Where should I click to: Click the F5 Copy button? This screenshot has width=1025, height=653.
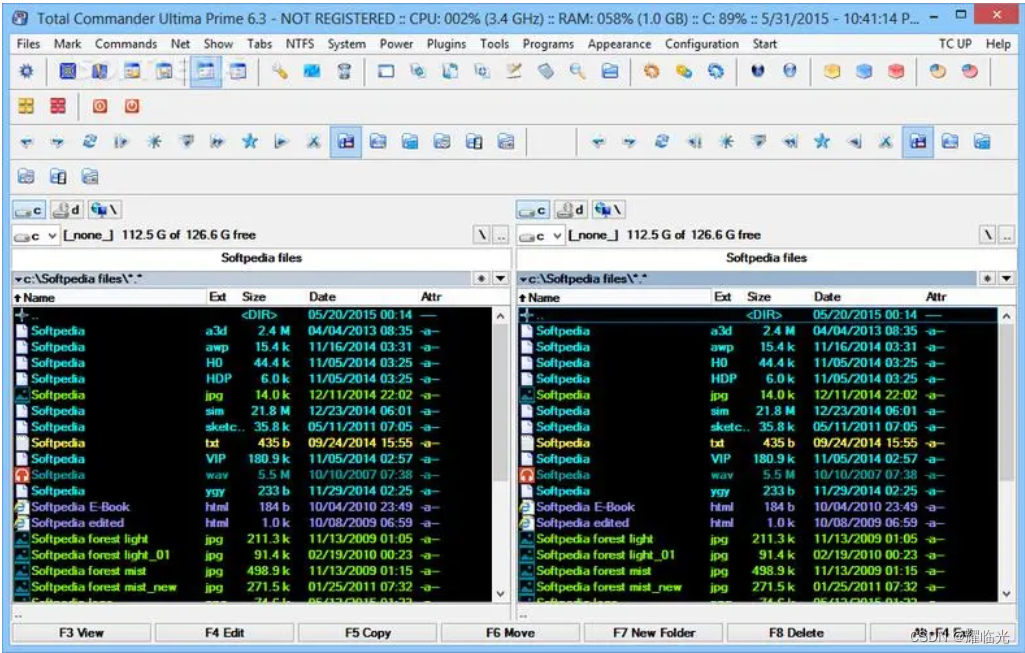(x=367, y=633)
